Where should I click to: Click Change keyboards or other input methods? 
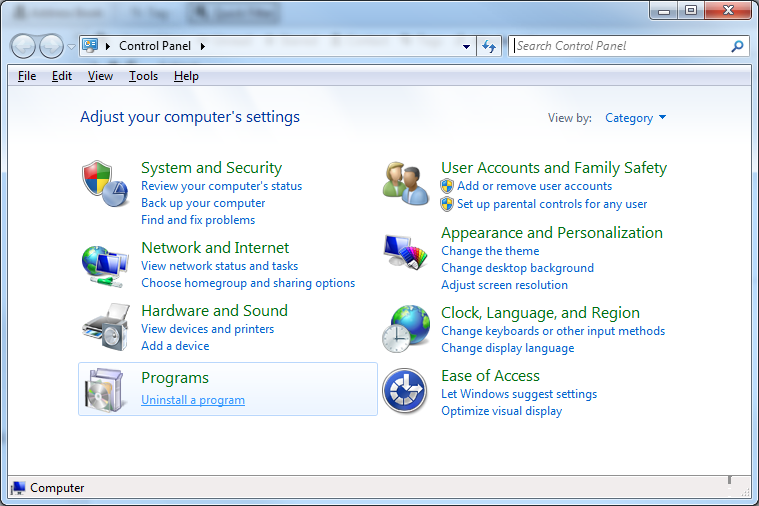pos(553,331)
